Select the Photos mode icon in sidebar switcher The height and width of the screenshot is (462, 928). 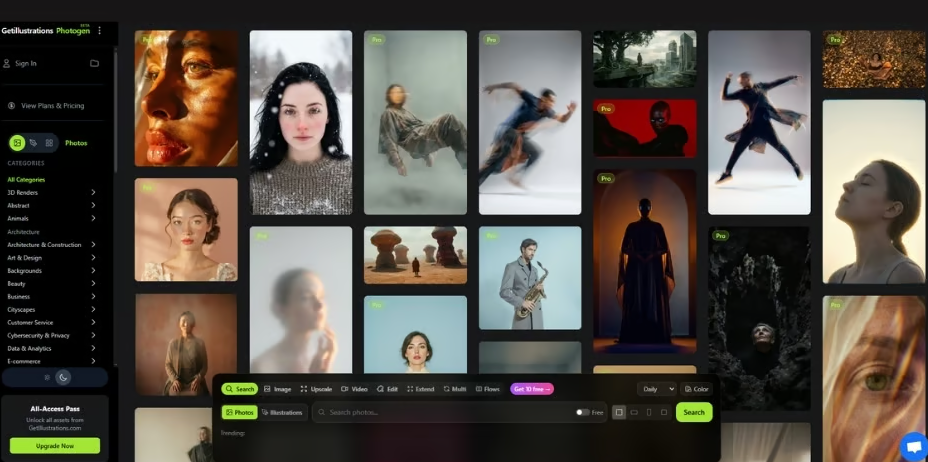tap(17, 143)
